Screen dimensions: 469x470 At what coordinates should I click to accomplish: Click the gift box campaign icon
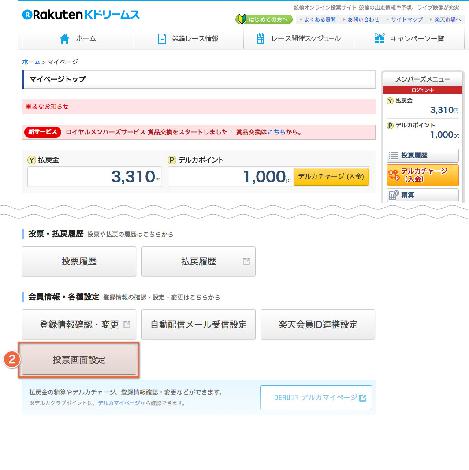click(379, 38)
